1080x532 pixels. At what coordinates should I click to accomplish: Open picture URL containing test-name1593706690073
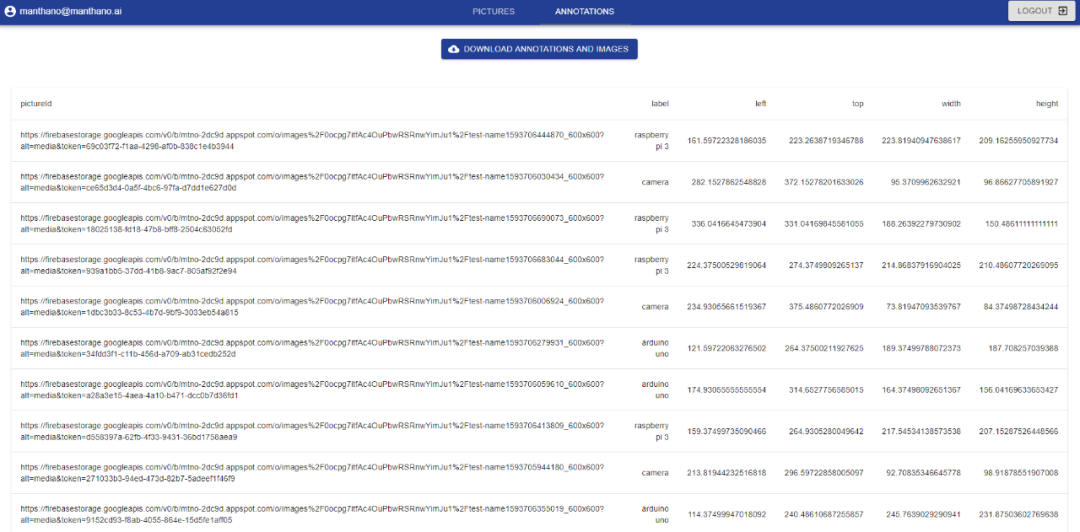tap(313, 224)
